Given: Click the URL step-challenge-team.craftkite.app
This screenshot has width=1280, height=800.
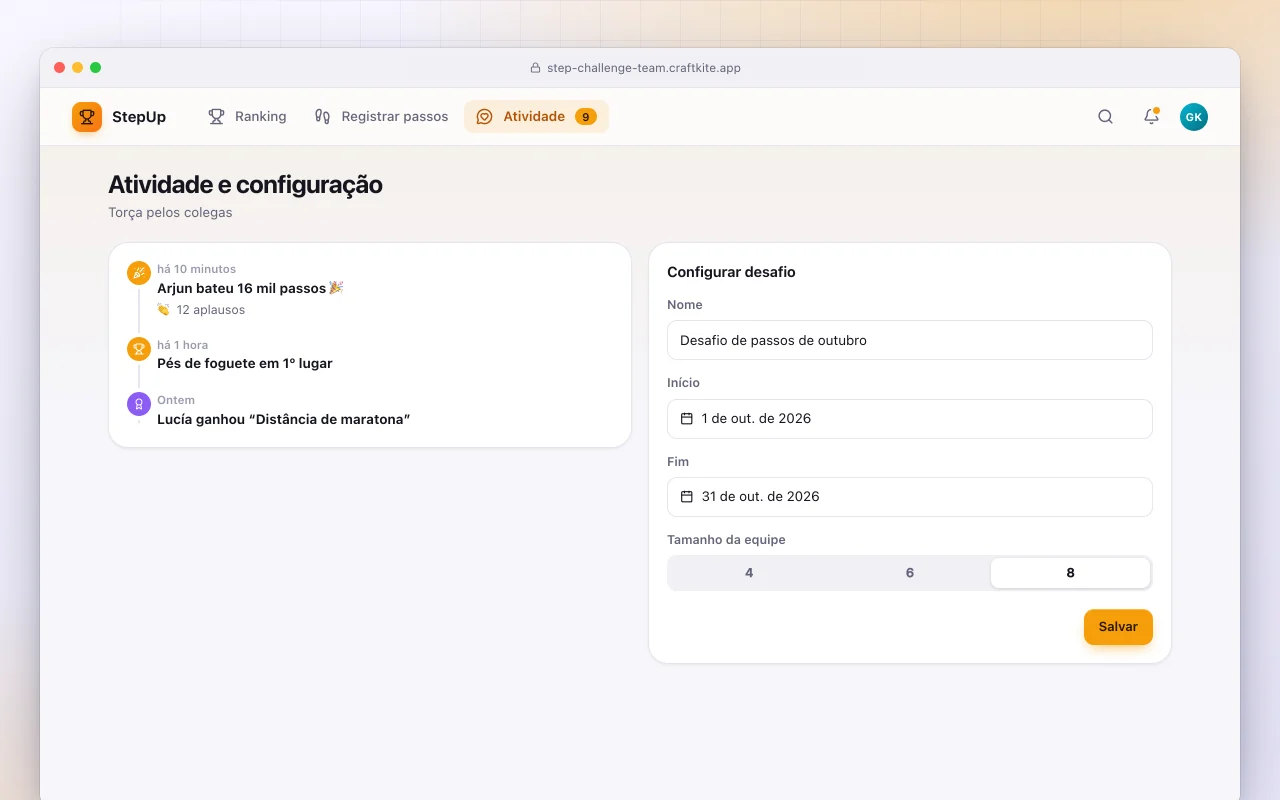Looking at the screenshot, I should point(644,68).
